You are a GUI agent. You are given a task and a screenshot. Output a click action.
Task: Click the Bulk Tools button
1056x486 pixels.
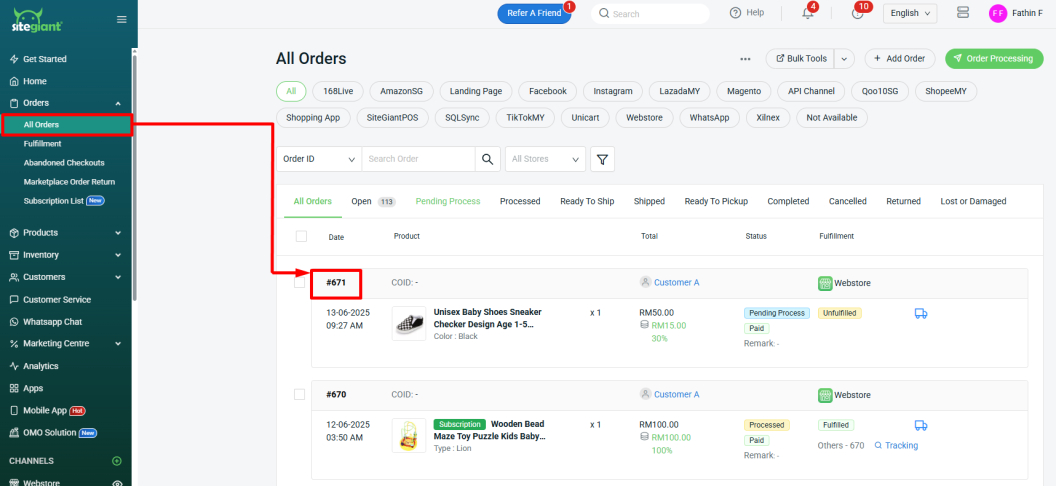[x=801, y=59]
